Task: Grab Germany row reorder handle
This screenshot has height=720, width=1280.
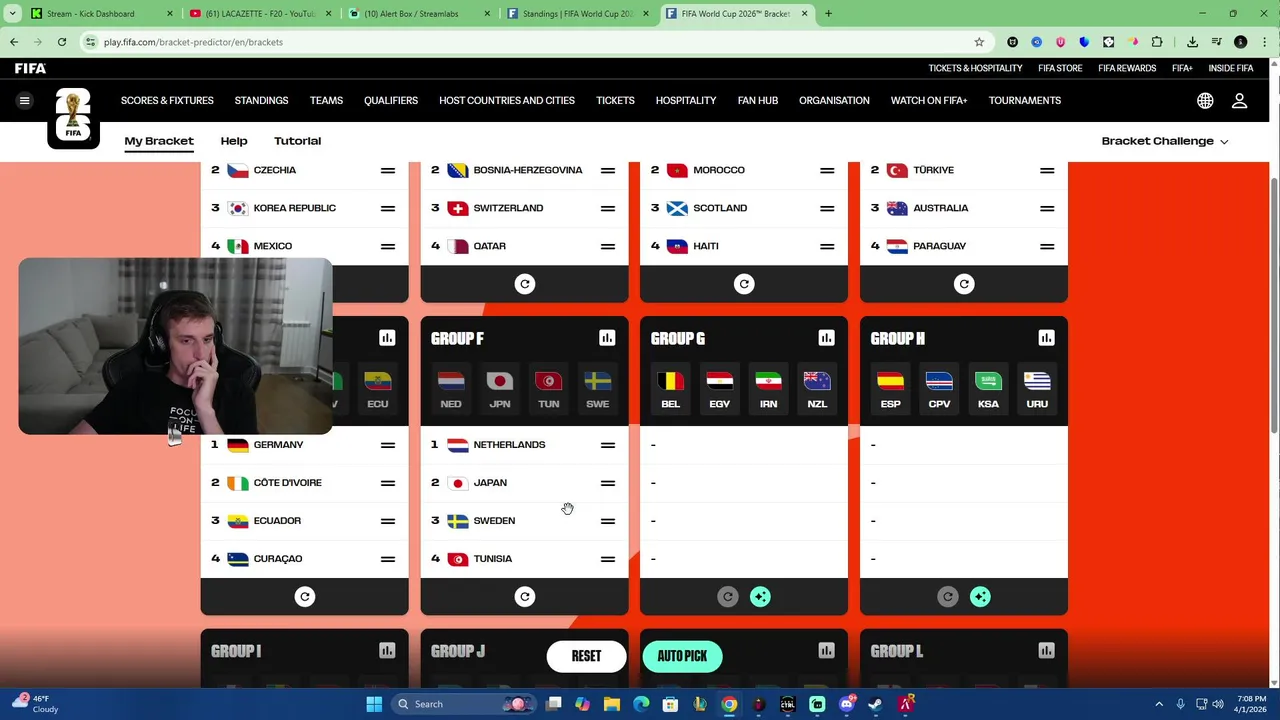Action: 387,445
